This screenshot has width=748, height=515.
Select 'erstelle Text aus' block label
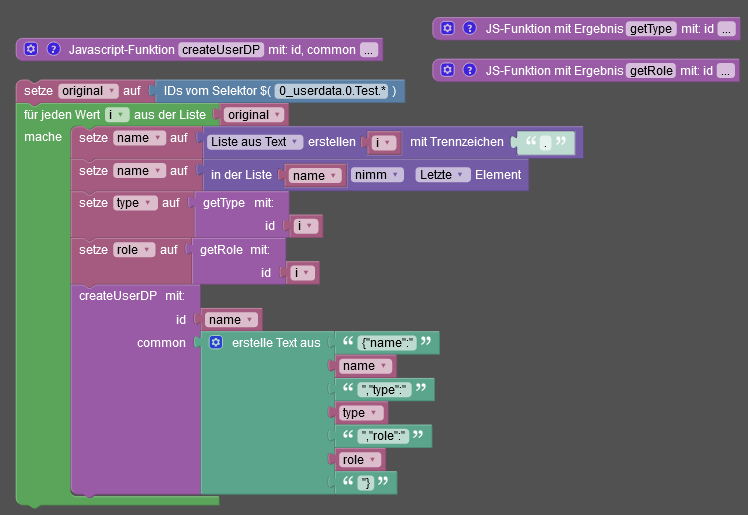point(276,342)
